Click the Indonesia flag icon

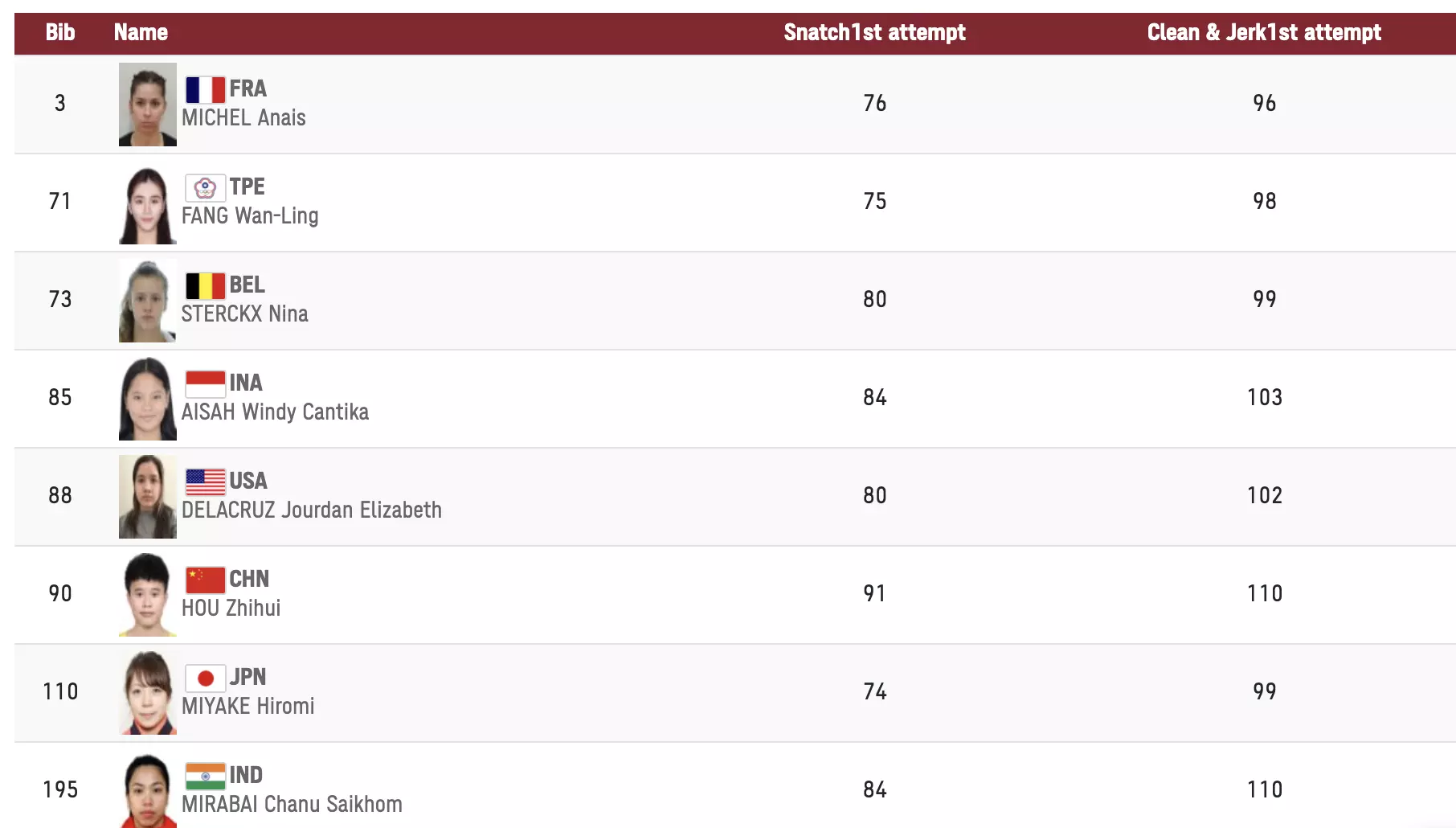[205, 383]
